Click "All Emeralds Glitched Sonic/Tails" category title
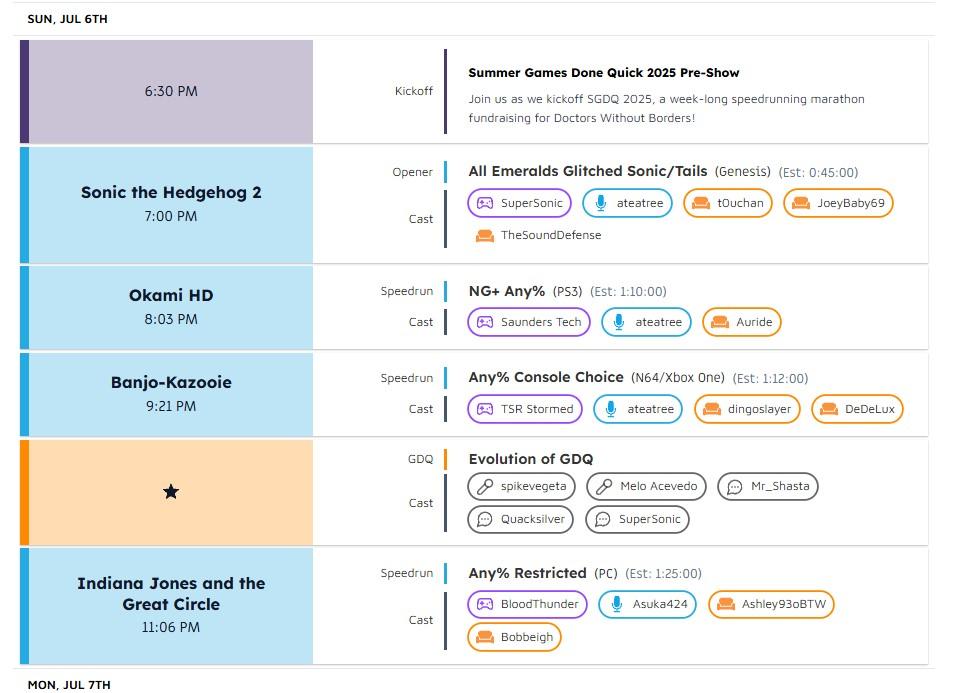This screenshot has height=693, width=978. (x=588, y=172)
